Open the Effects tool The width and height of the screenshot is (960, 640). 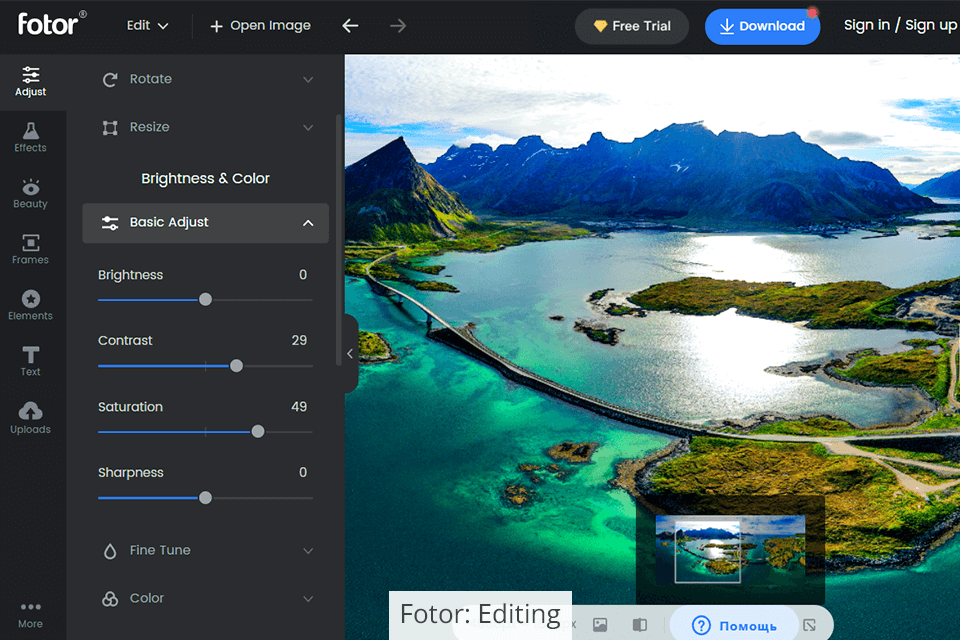click(31, 137)
